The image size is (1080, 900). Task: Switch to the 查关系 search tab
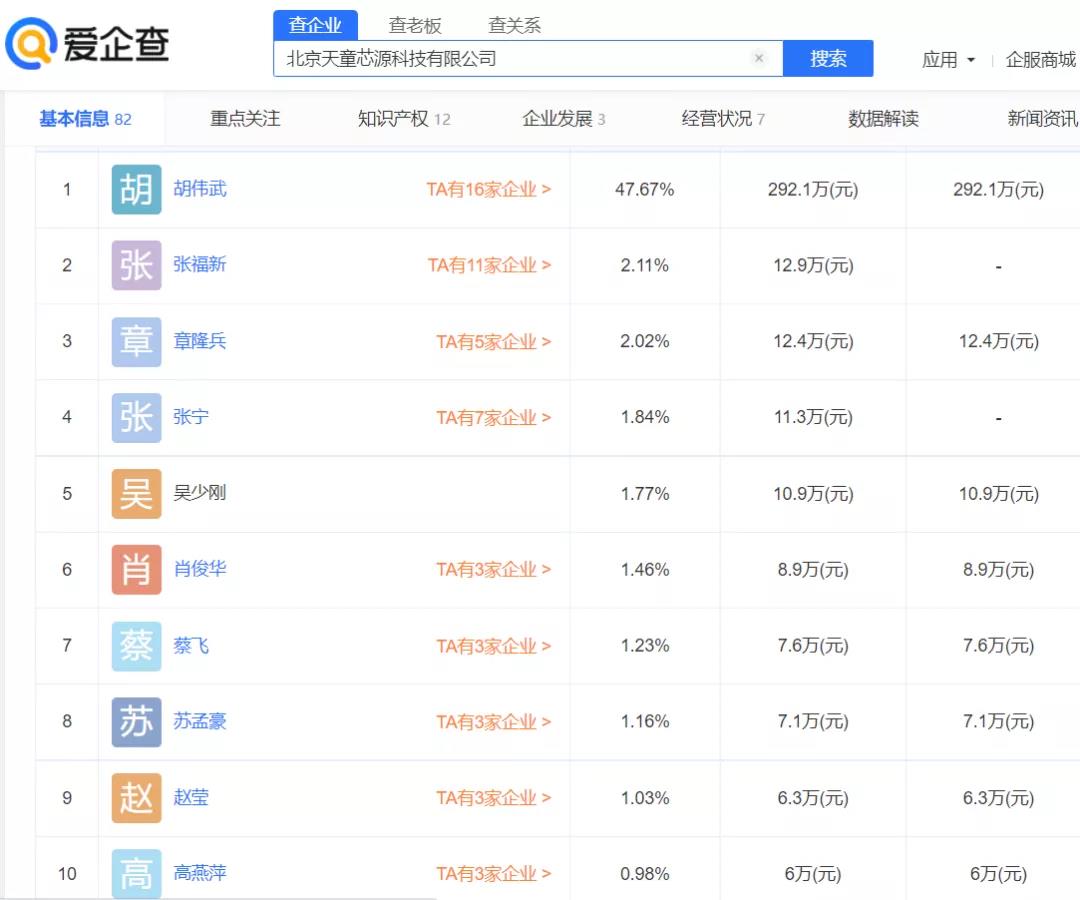click(x=515, y=25)
